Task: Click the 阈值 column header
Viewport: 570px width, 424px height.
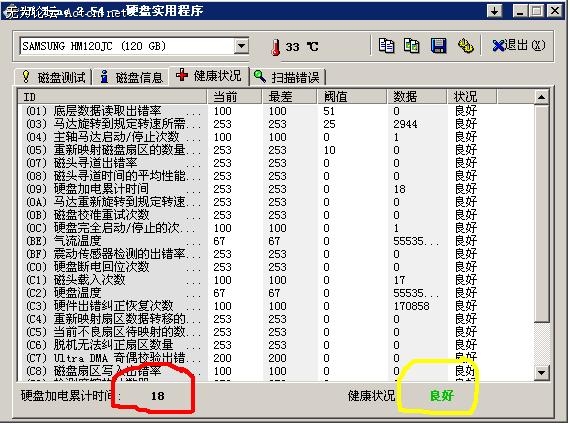Action: pos(352,97)
